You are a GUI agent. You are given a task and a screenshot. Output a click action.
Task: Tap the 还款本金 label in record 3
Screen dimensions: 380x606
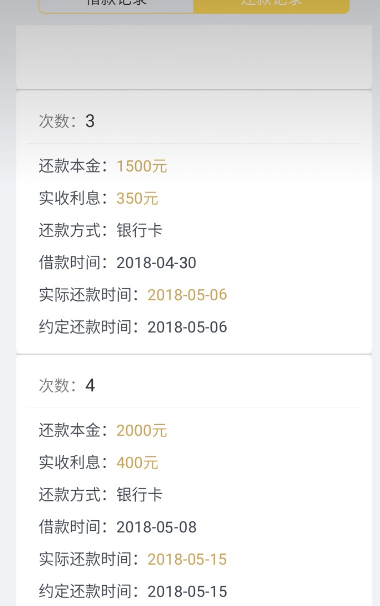pos(70,166)
